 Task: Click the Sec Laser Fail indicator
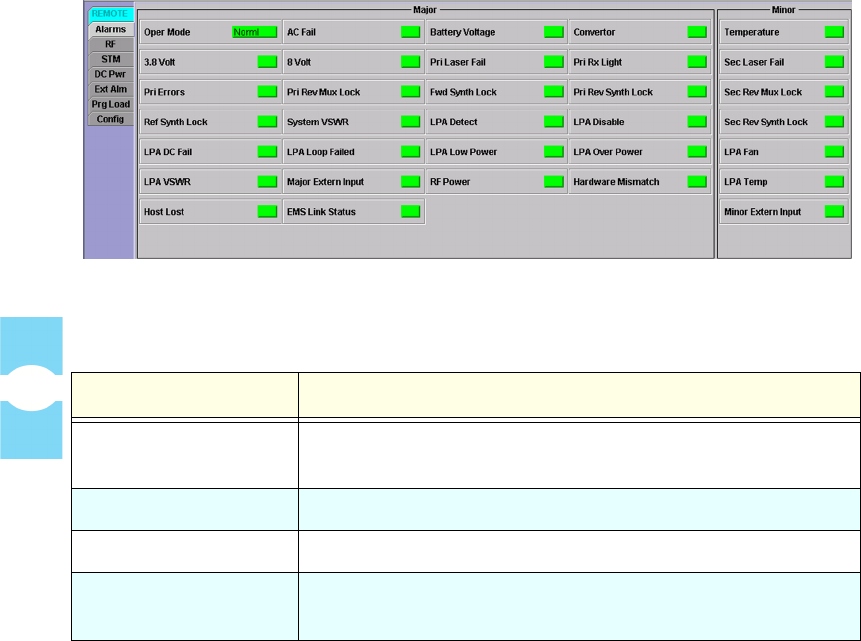pyautogui.click(x=834, y=62)
